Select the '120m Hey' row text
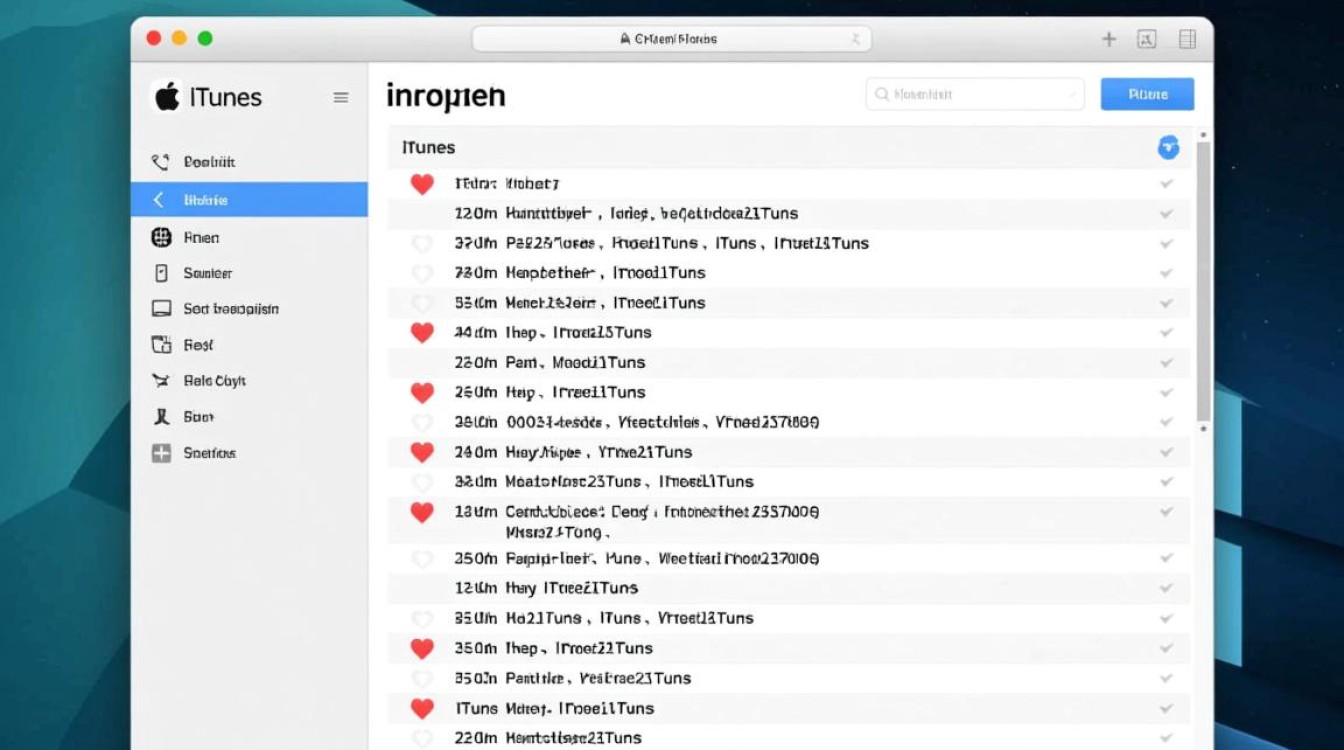1344x750 pixels. (x=546, y=588)
